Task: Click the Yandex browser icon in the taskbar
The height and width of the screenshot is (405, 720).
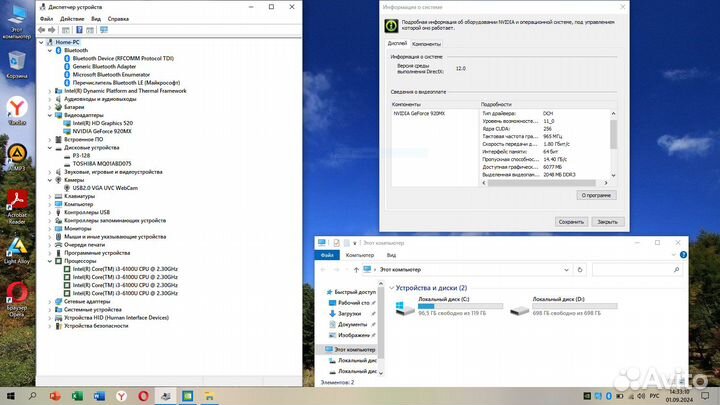Action: pyautogui.click(x=121, y=396)
